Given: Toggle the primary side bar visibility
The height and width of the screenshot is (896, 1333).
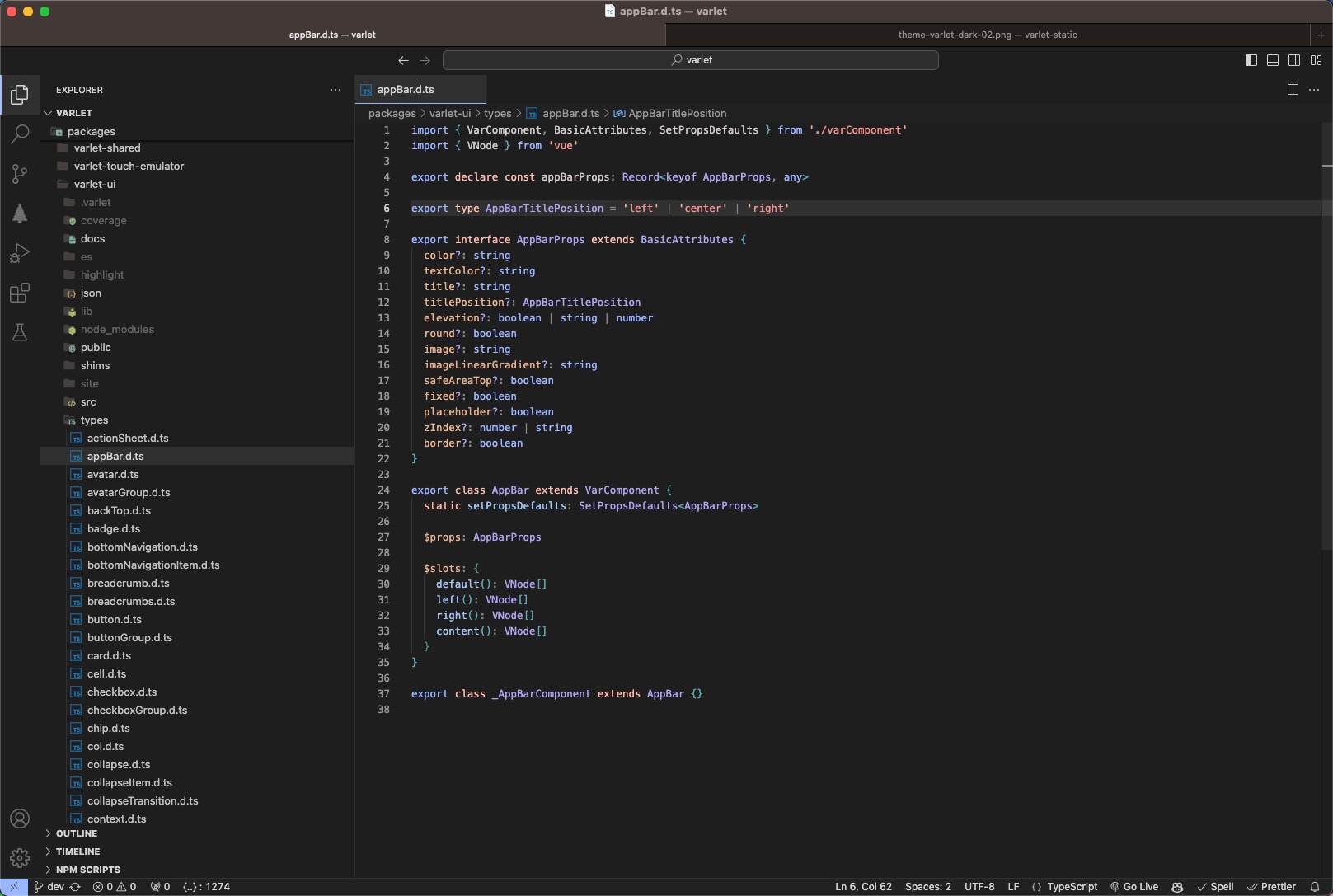Looking at the screenshot, I should [1251, 60].
